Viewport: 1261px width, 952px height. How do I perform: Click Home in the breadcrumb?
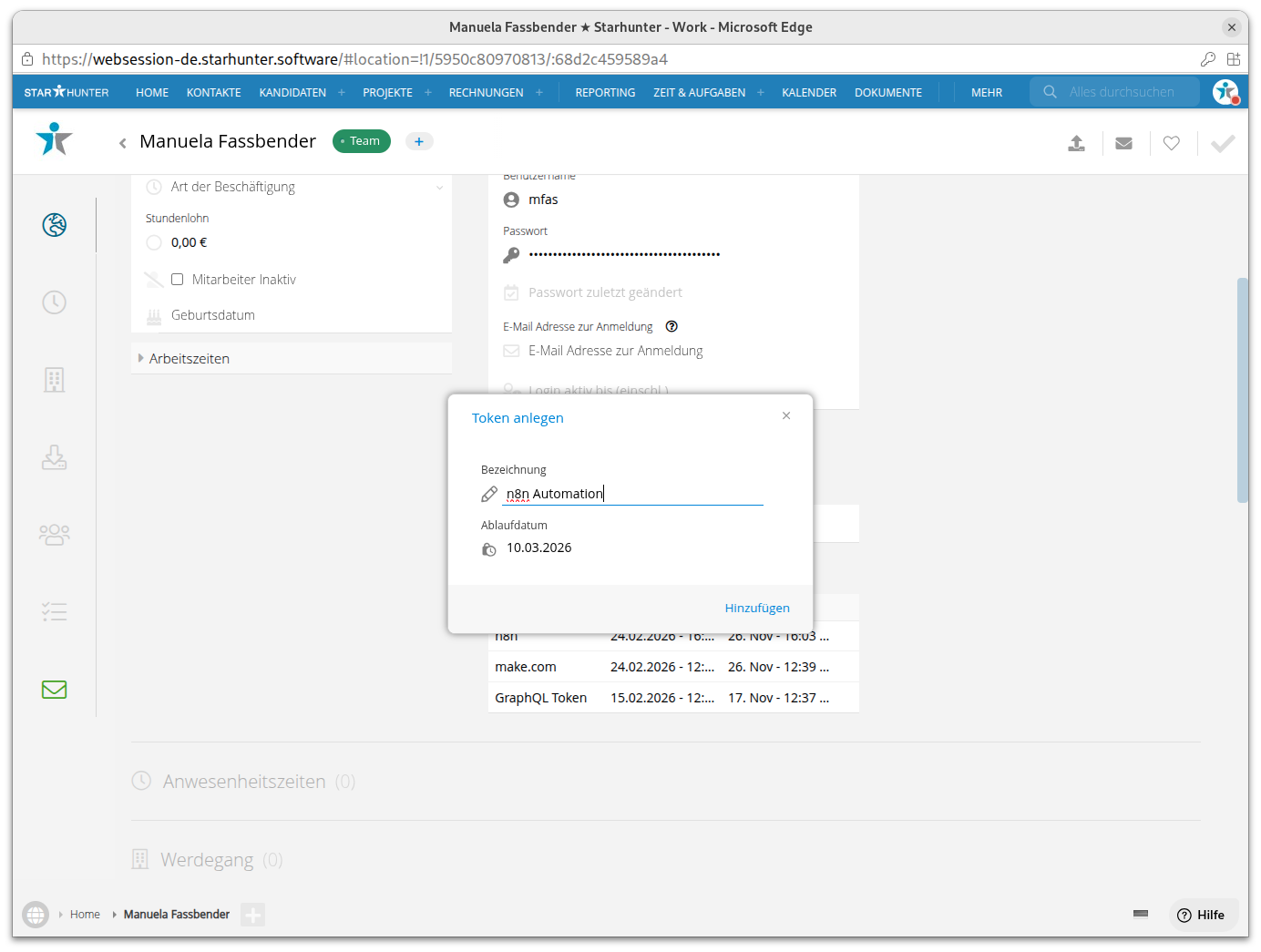point(85,915)
